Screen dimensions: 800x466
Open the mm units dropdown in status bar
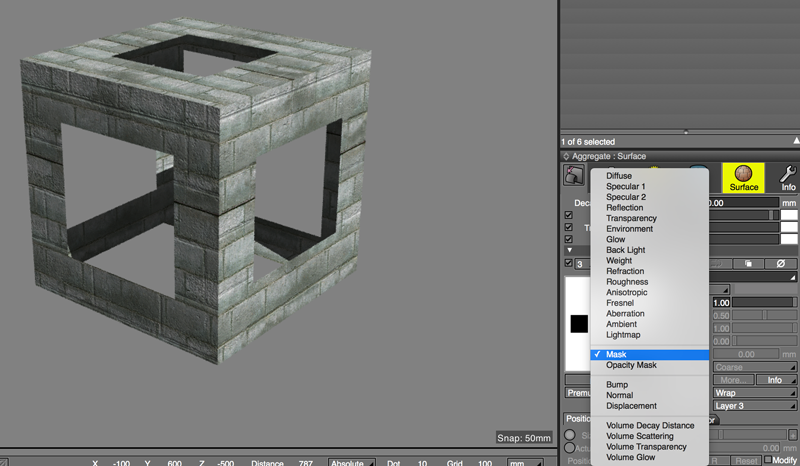[525, 462]
